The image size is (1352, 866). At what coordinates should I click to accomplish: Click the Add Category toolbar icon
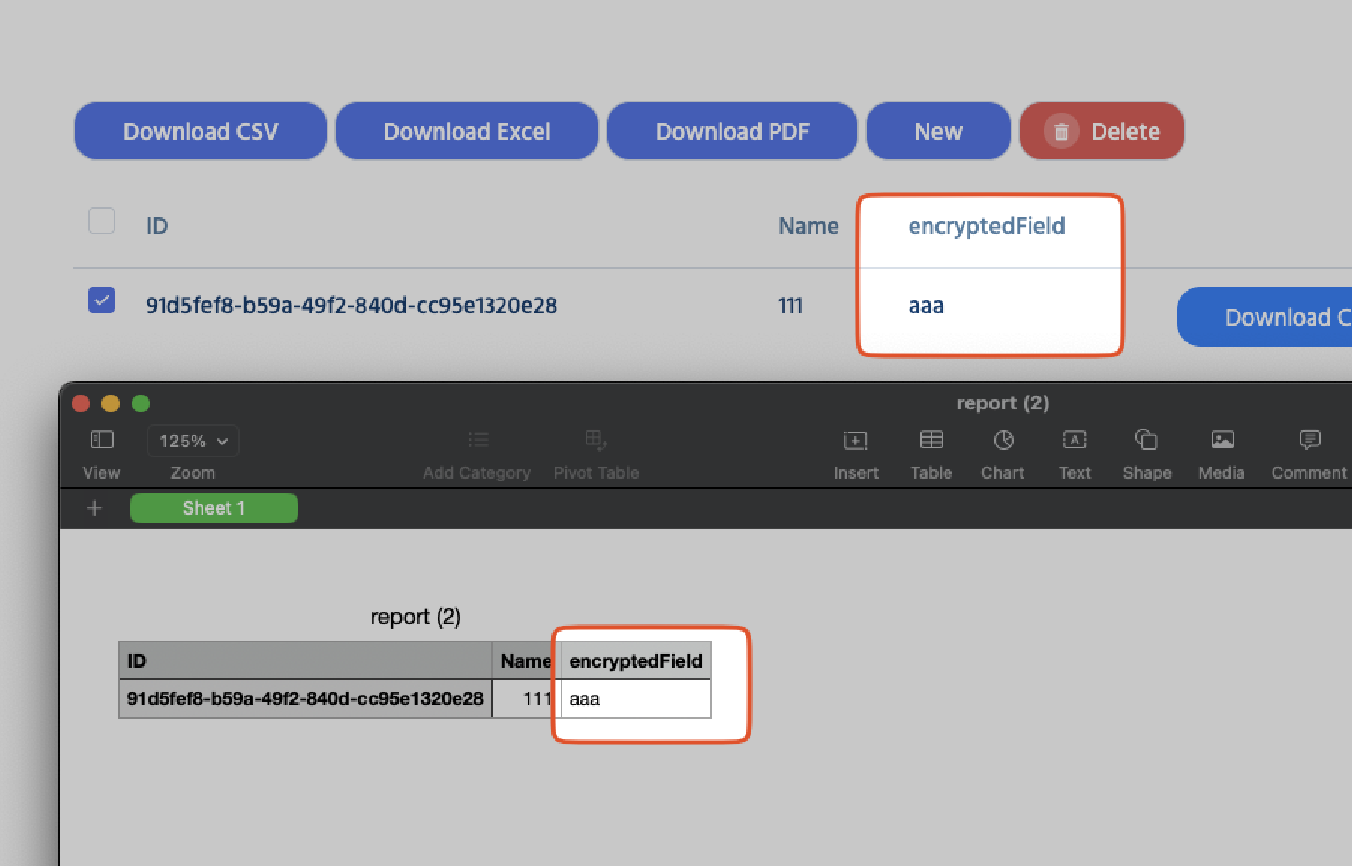pyautogui.click(x=478, y=440)
